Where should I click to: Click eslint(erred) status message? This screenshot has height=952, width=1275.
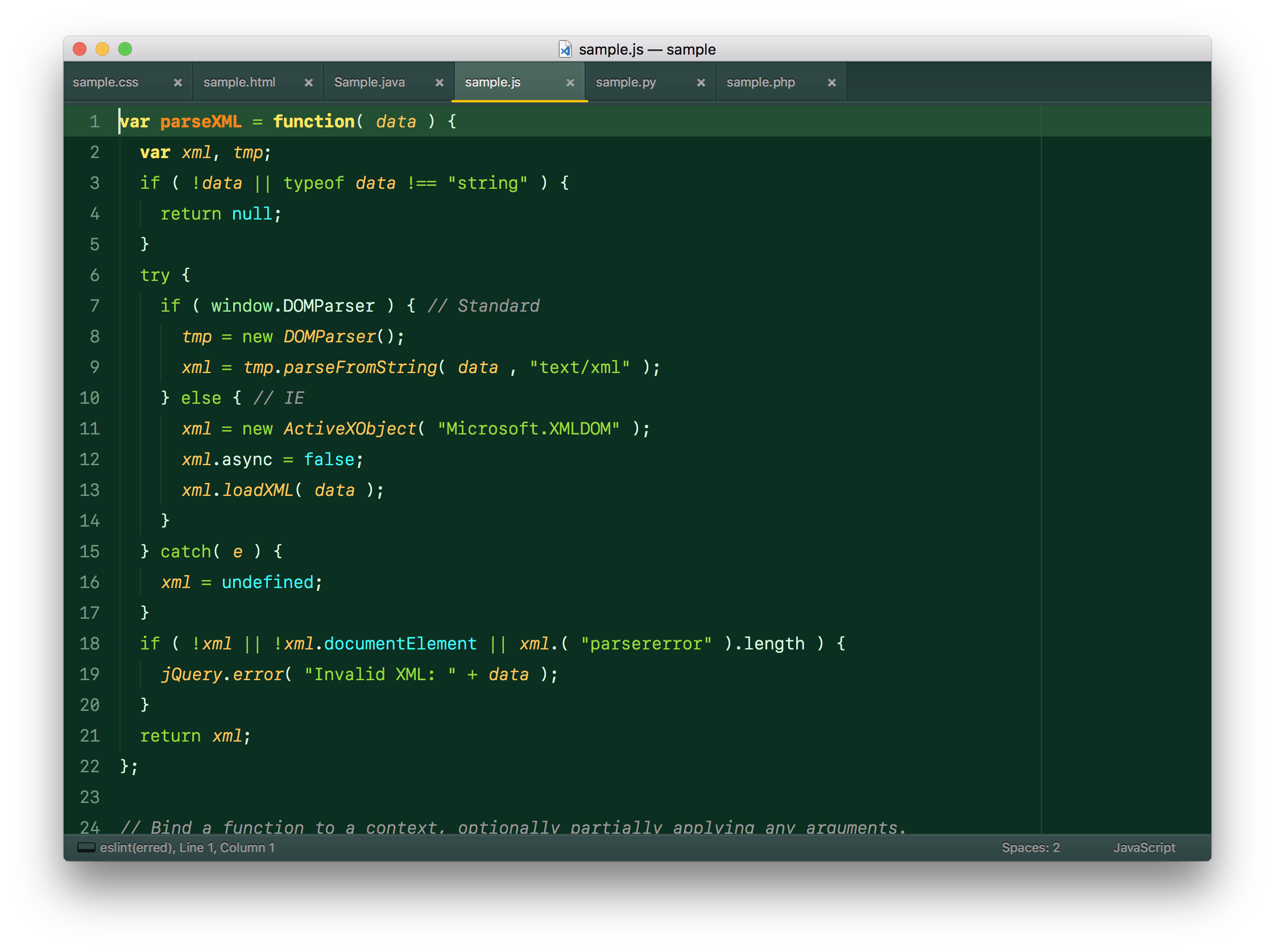click(136, 847)
